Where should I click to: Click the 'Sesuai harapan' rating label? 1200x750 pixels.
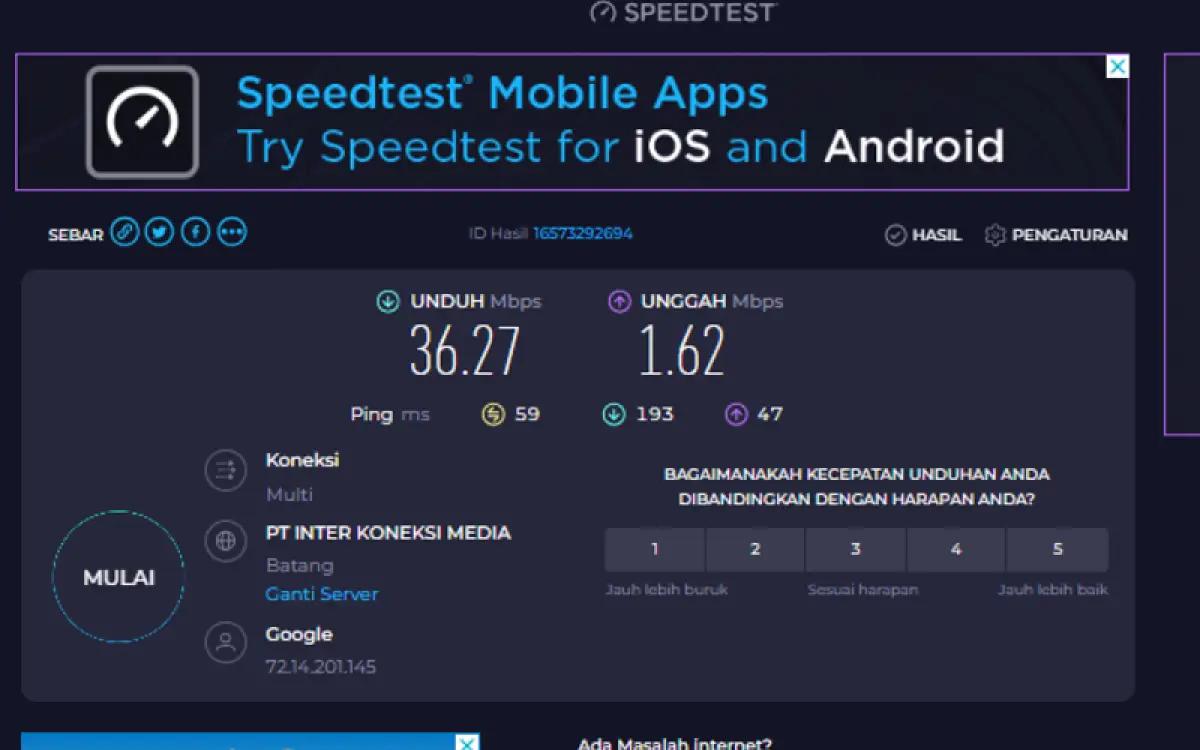pos(863,590)
